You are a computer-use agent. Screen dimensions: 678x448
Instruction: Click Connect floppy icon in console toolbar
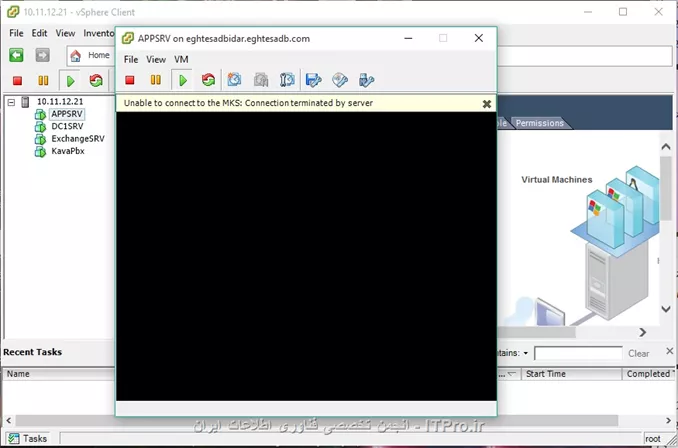[313, 80]
